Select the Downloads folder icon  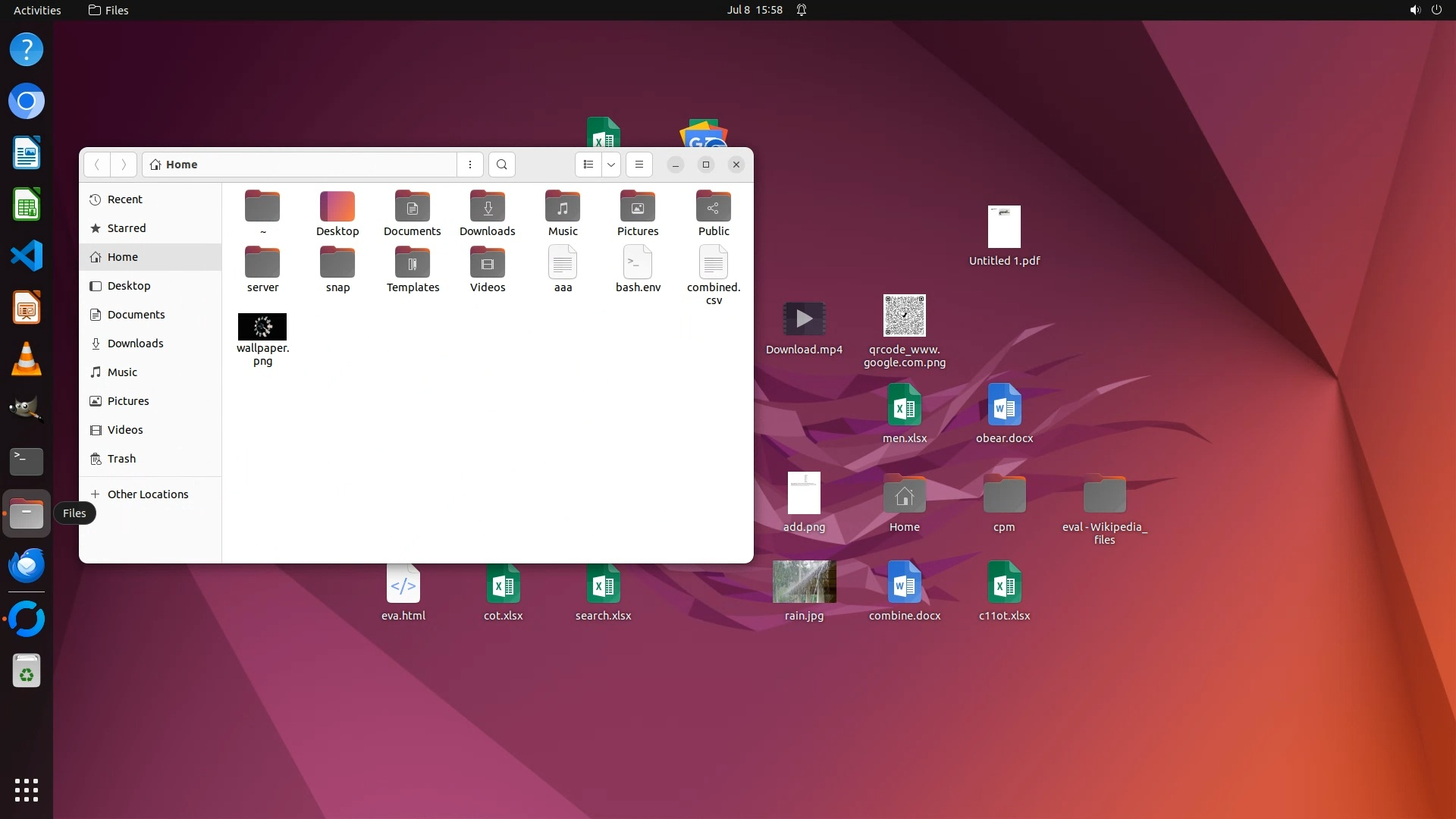(488, 207)
